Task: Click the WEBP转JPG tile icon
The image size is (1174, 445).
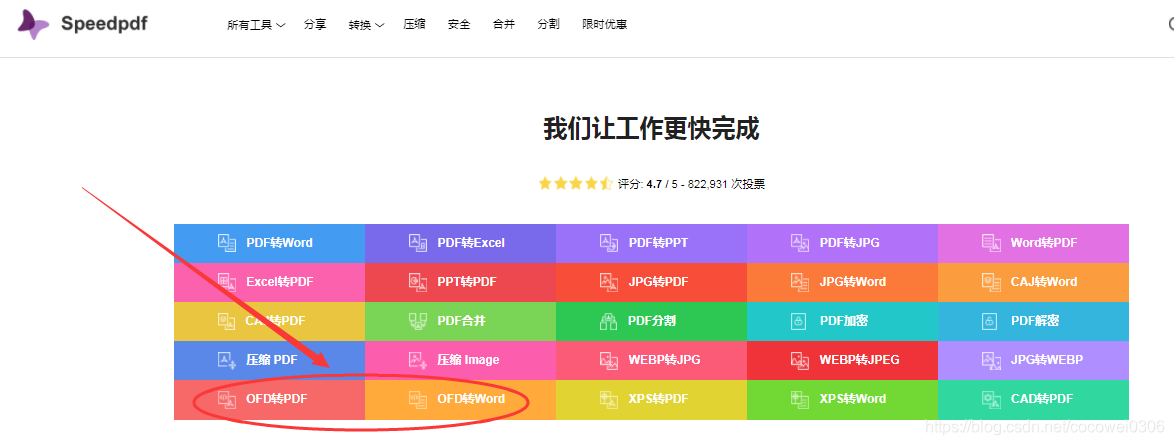Action: click(x=609, y=360)
